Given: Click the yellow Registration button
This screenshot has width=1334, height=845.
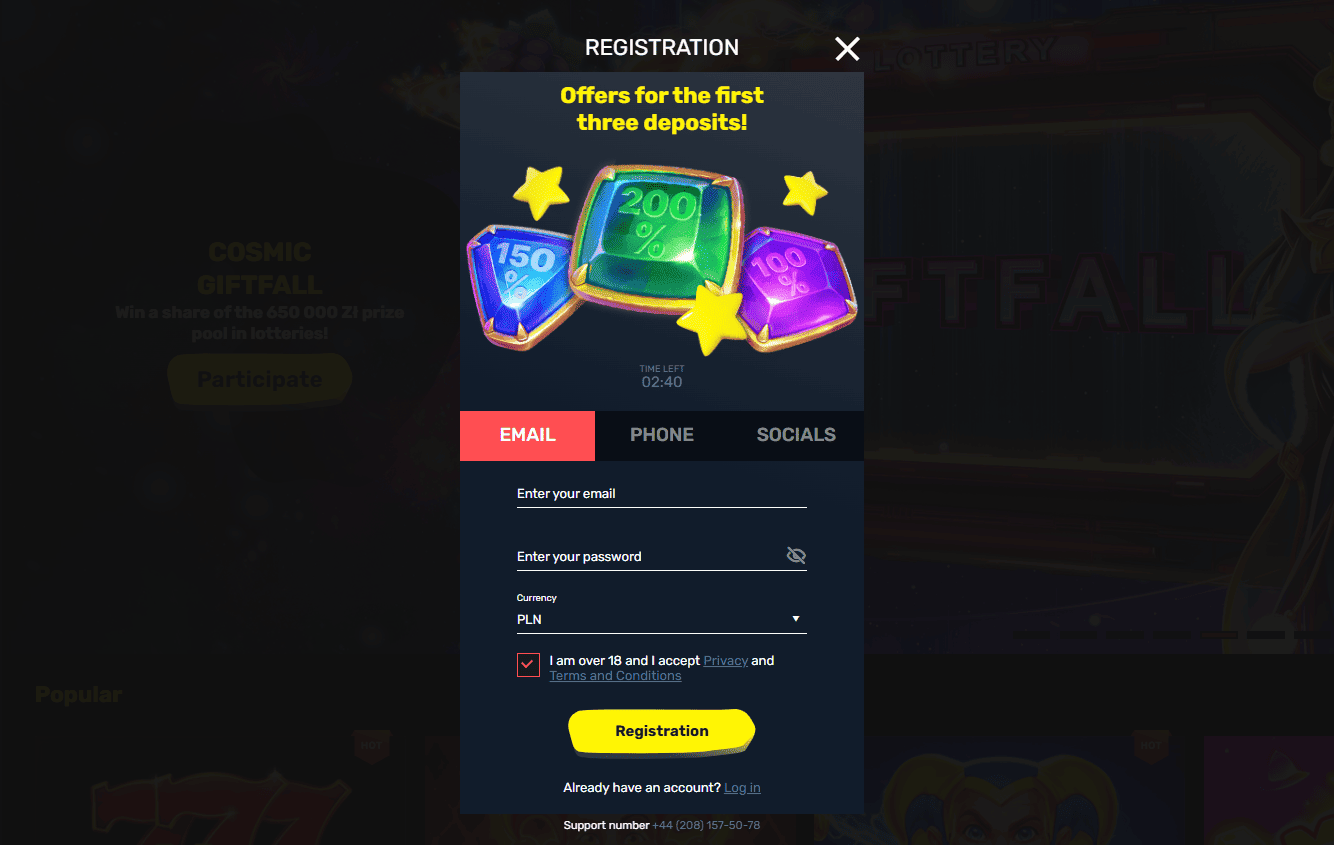Looking at the screenshot, I should pyautogui.click(x=661, y=731).
